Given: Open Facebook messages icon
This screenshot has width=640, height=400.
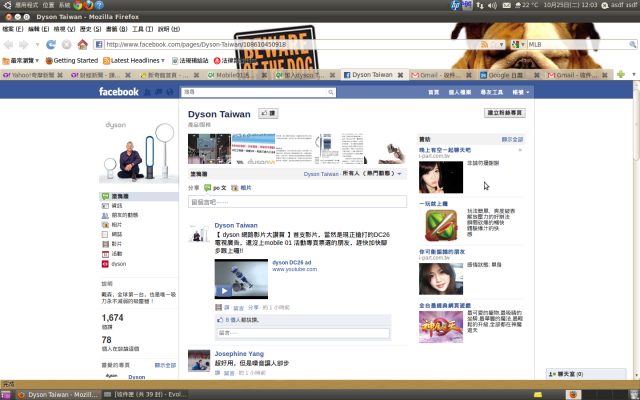Looking at the screenshot, I should point(159,92).
